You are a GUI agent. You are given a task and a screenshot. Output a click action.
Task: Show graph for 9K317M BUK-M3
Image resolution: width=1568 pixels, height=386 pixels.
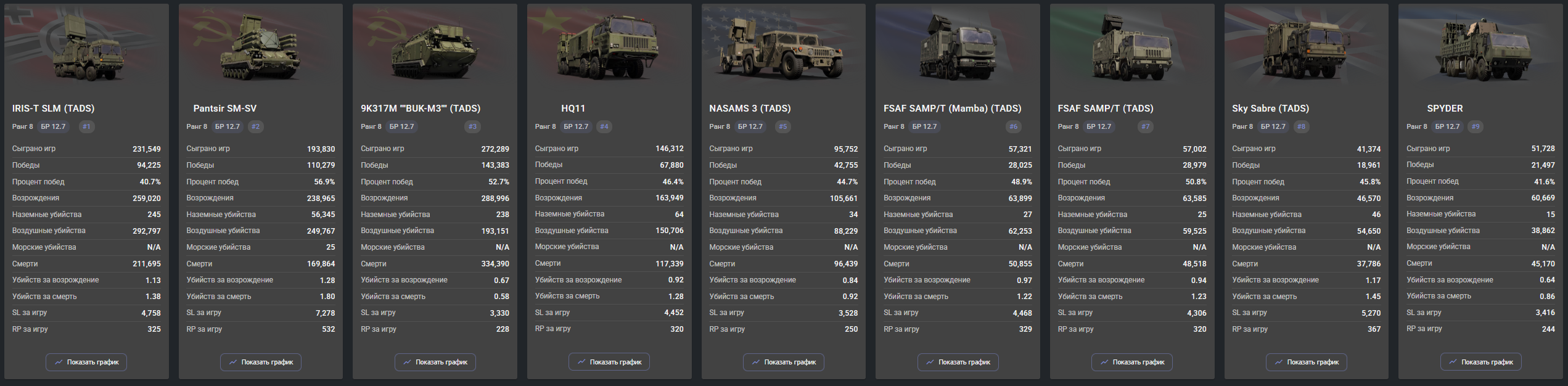tap(435, 362)
